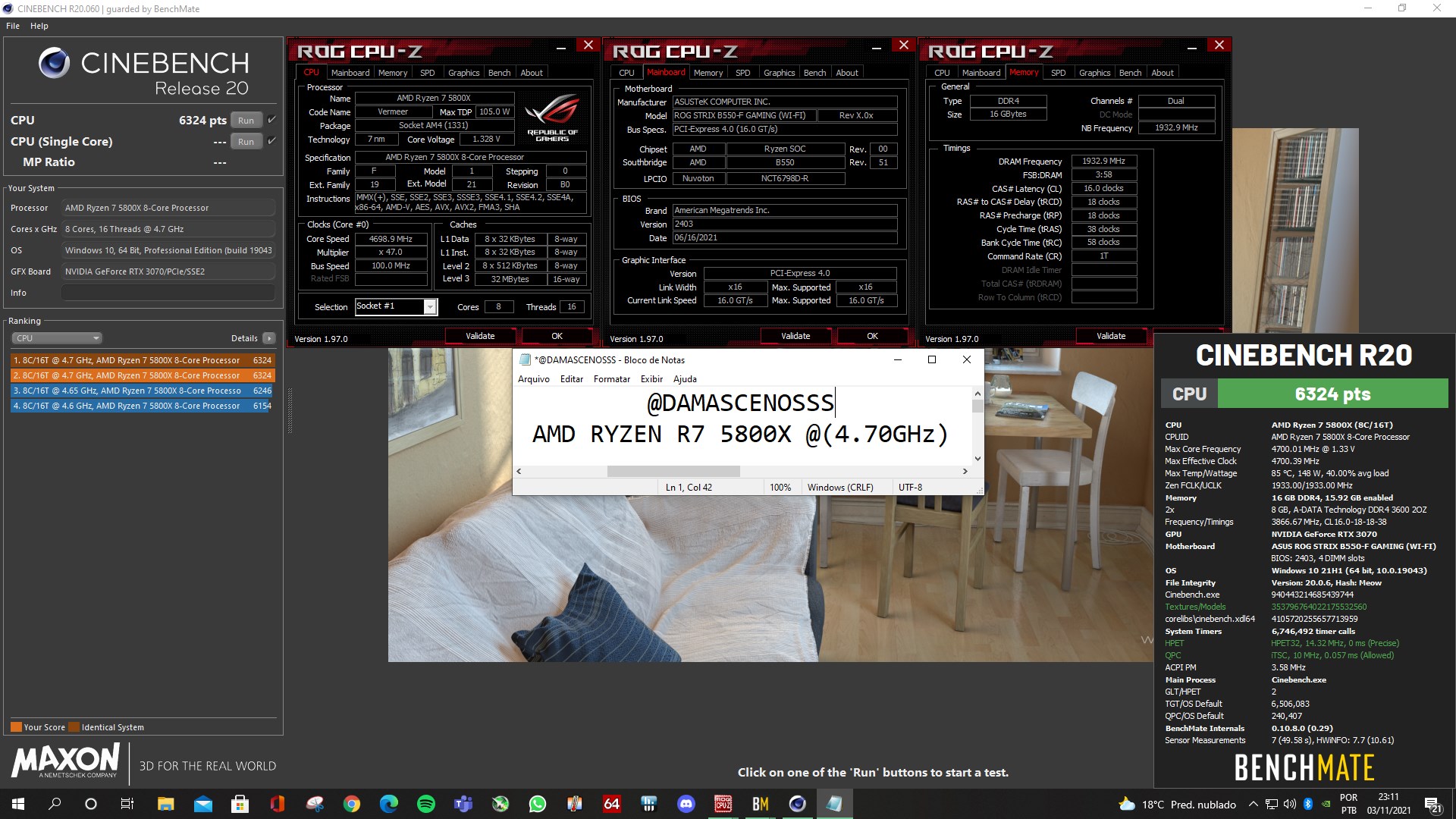Viewport: 1456px width, 819px height.
Task: Open Cinebench Help menu
Action: (39, 26)
